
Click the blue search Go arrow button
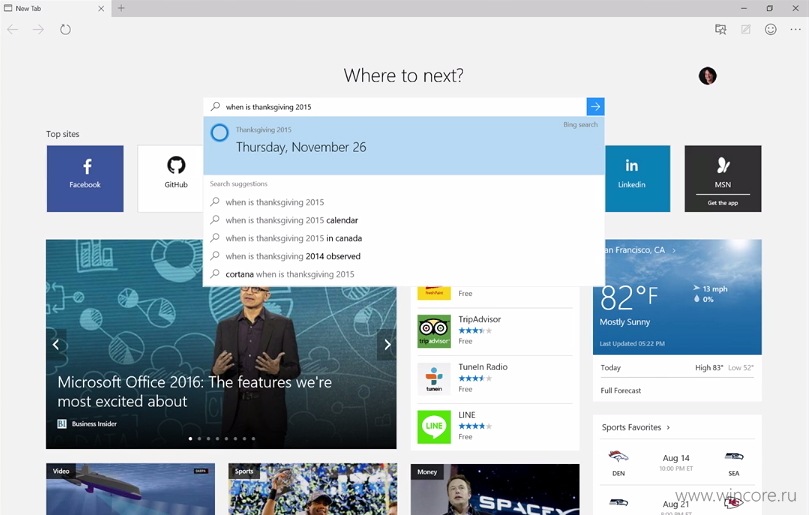(x=595, y=107)
